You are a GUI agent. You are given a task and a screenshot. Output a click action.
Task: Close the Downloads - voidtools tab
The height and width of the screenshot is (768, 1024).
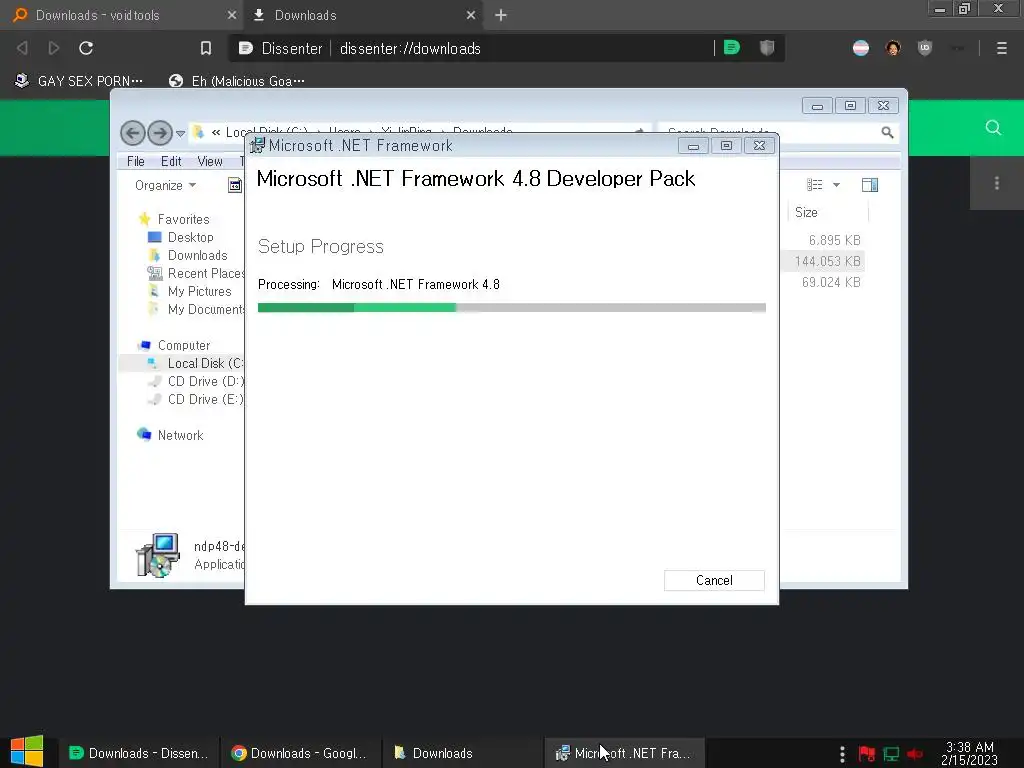232,15
